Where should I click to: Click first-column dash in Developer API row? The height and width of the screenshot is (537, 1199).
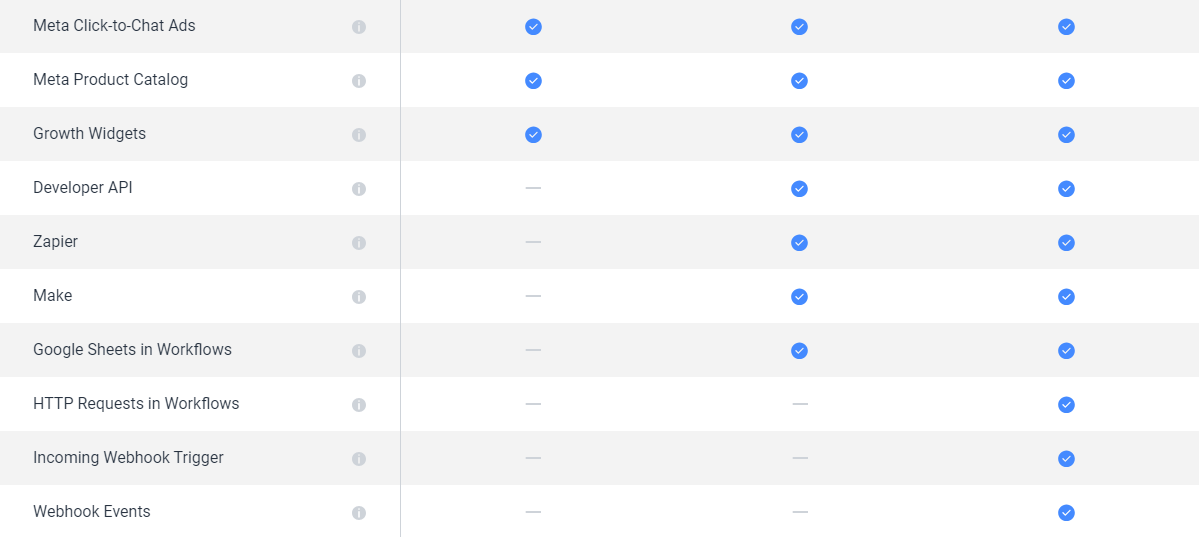point(533,188)
